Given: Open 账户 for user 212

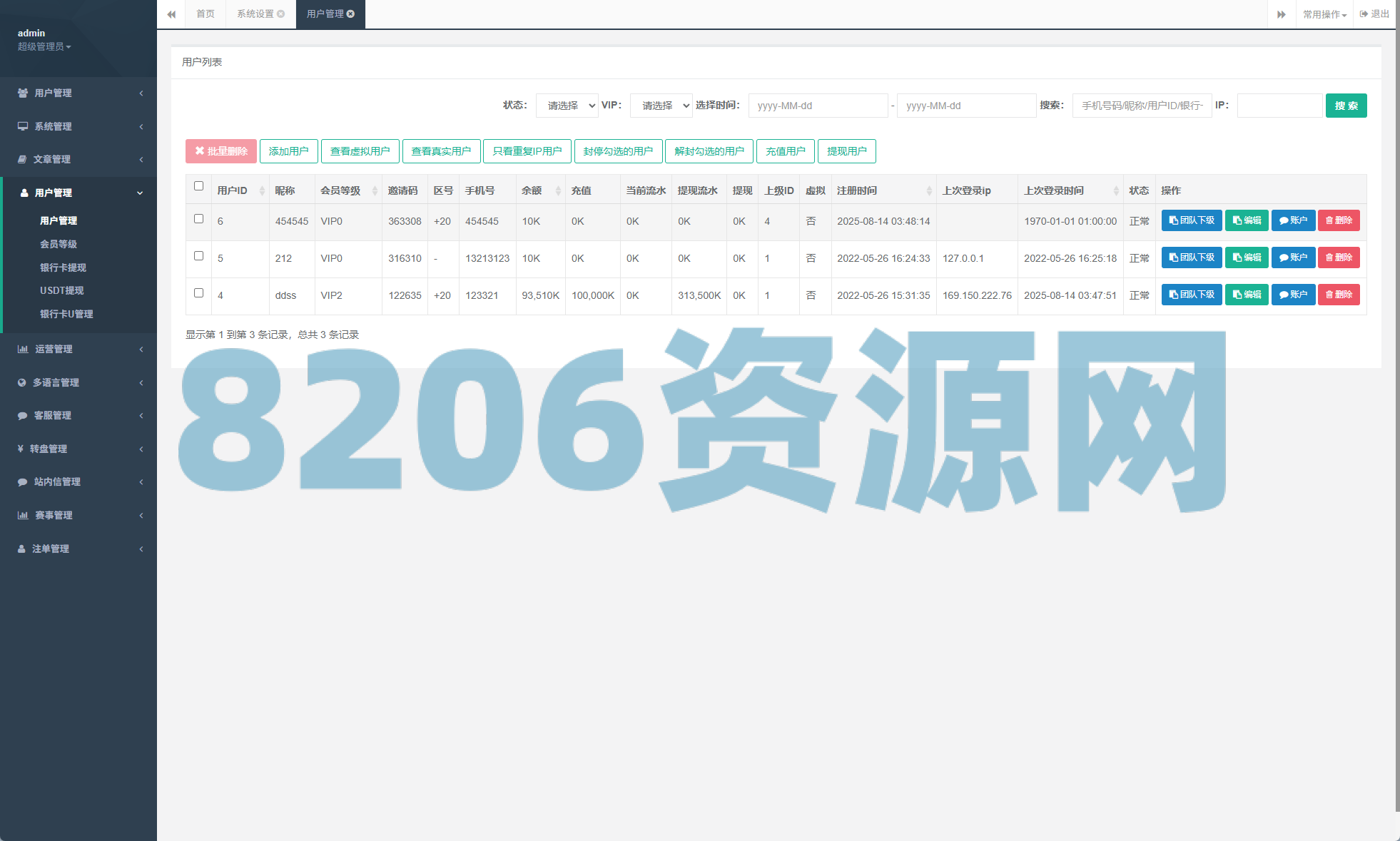Looking at the screenshot, I should click(1293, 258).
